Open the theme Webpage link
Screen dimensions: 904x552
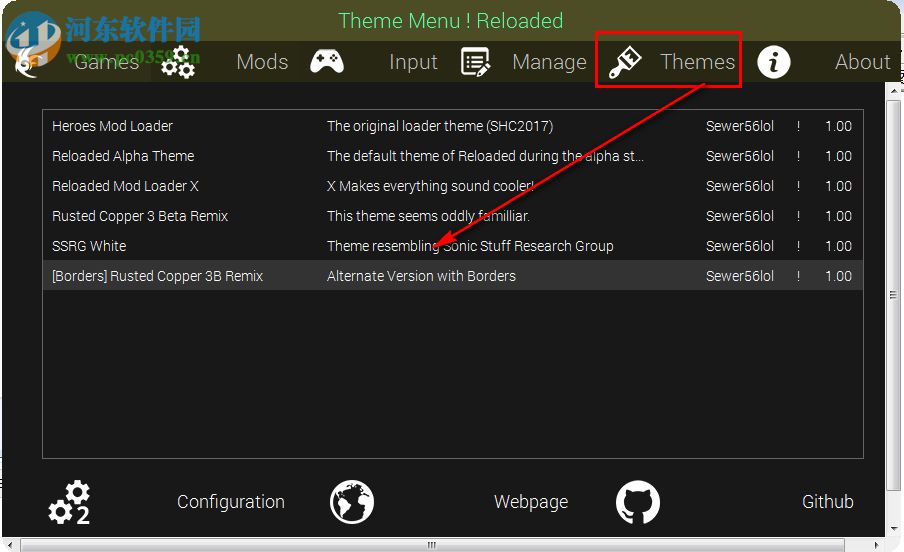pyautogui.click(x=530, y=502)
